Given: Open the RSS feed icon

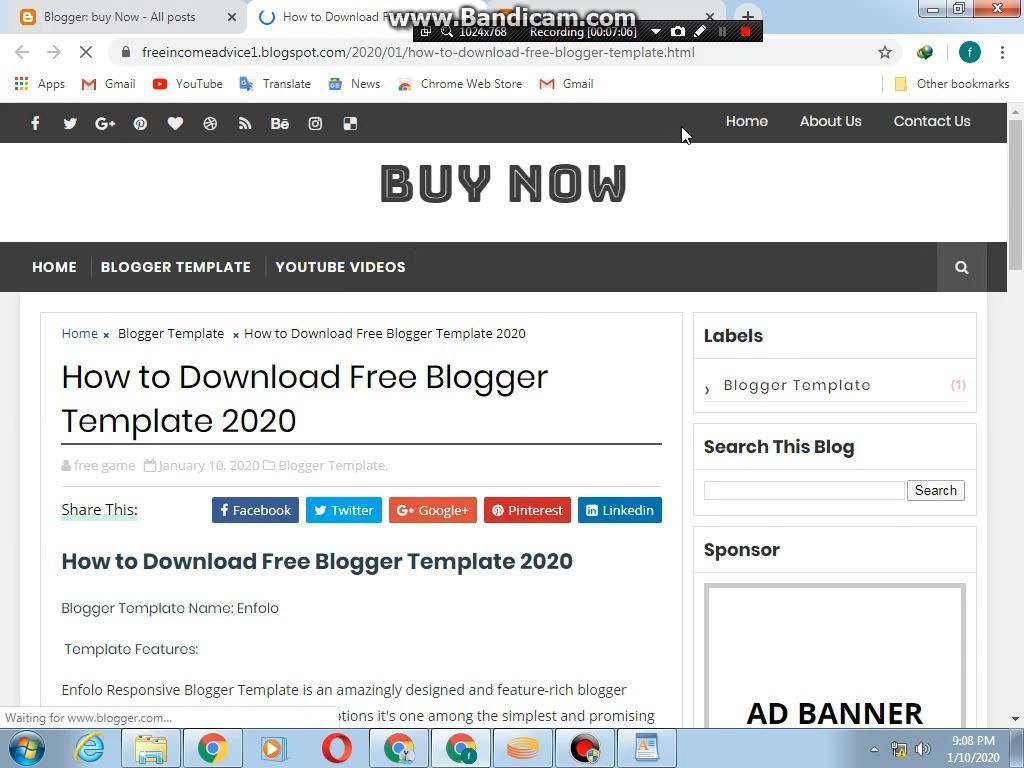Looking at the screenshot, I should coord(245,123).
